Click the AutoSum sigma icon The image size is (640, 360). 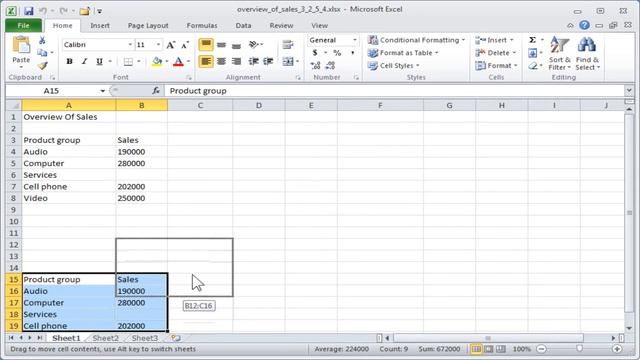(532, 40)
